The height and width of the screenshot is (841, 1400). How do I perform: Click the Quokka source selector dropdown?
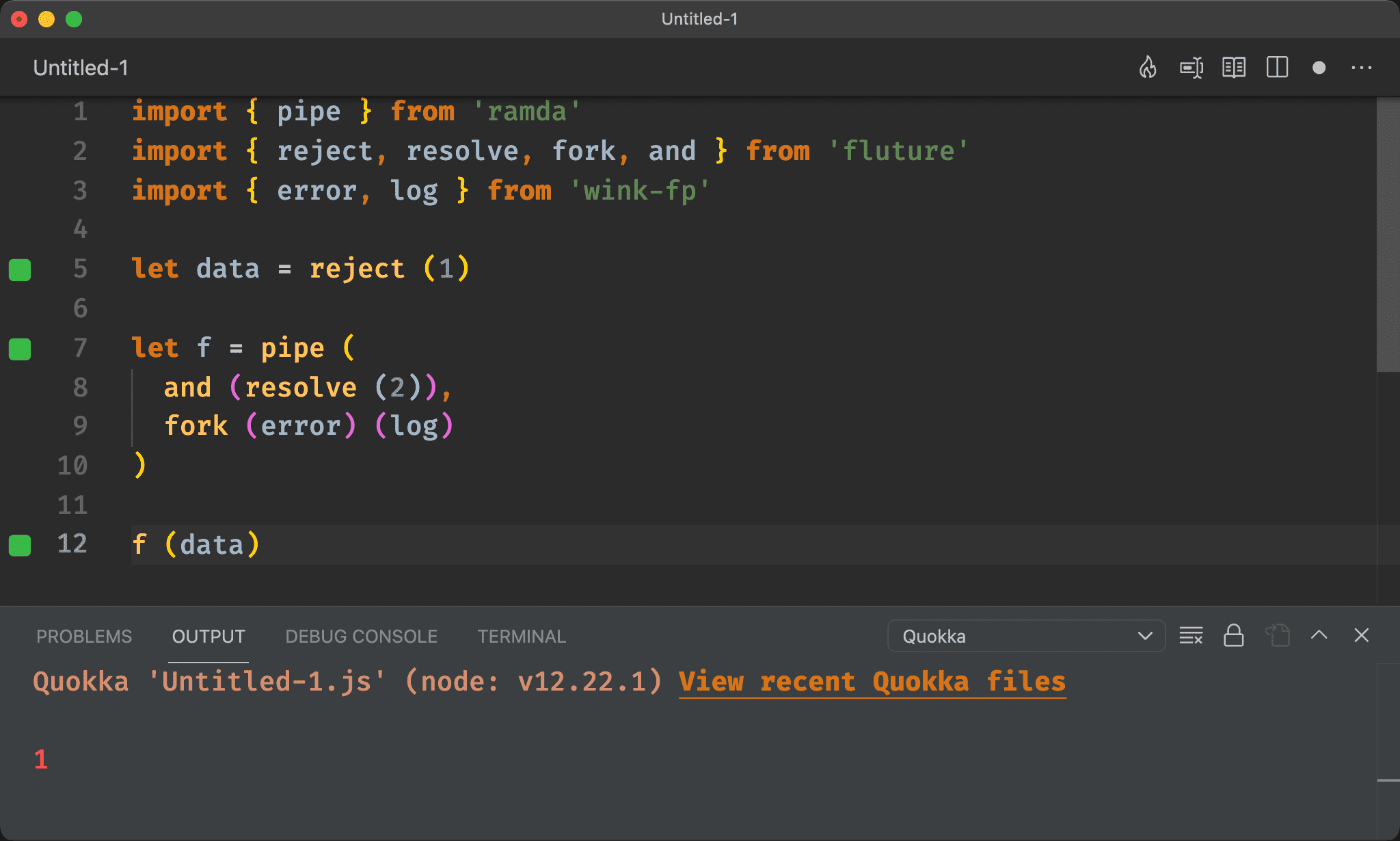1025,637
